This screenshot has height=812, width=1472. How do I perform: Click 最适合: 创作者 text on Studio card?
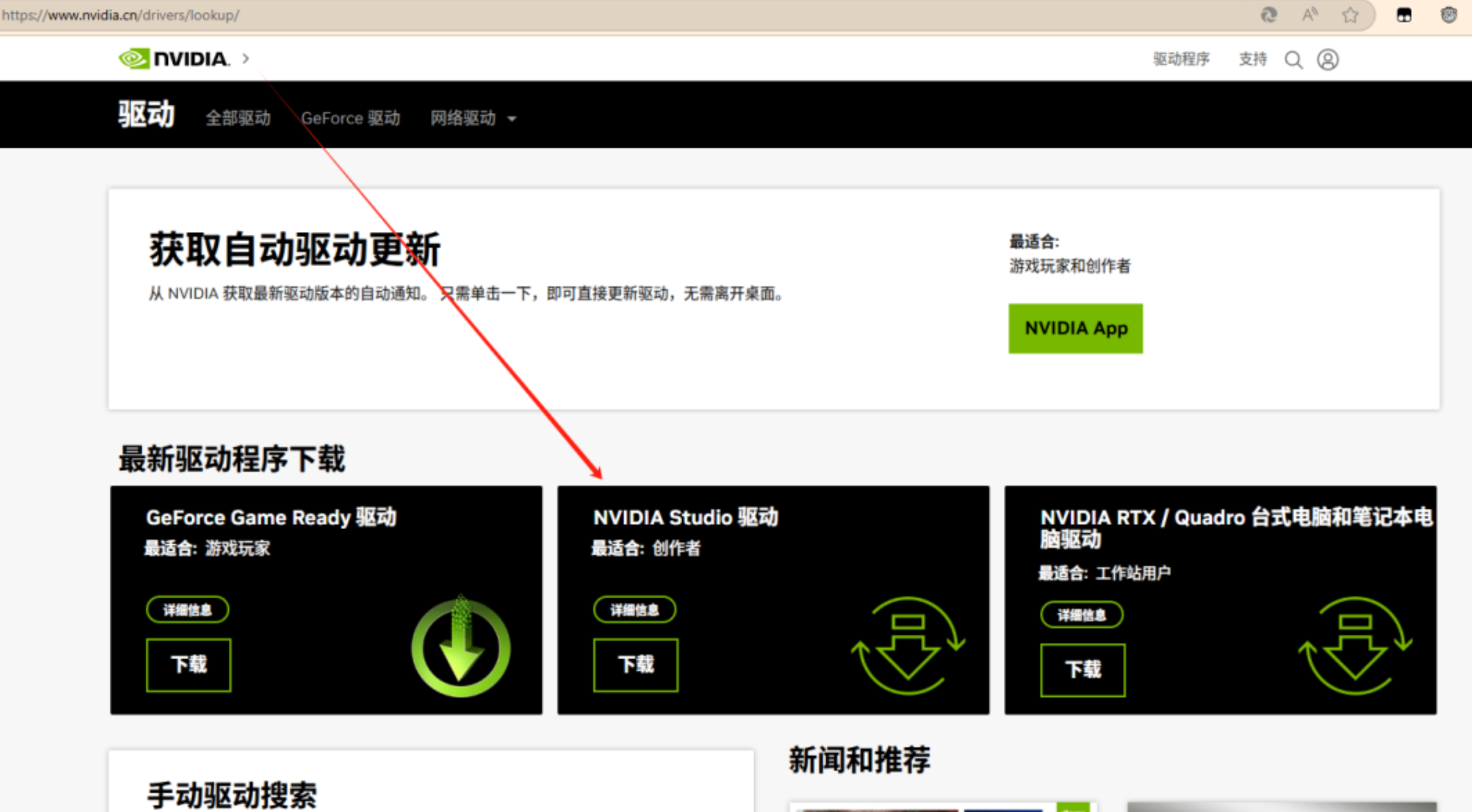point(646,548)
